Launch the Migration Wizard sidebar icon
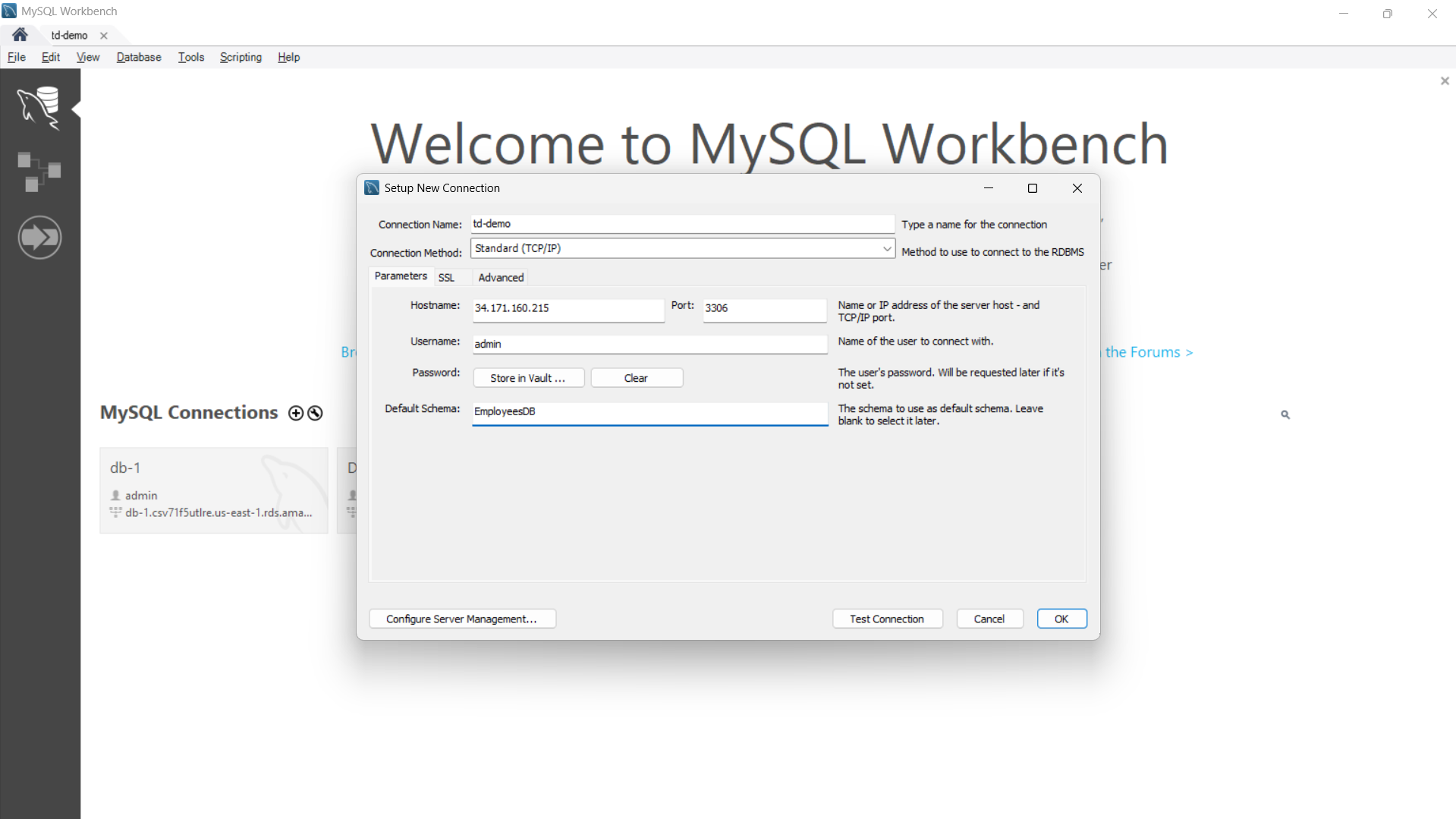Screen dimensions: 1456x819 pos(39,237)
